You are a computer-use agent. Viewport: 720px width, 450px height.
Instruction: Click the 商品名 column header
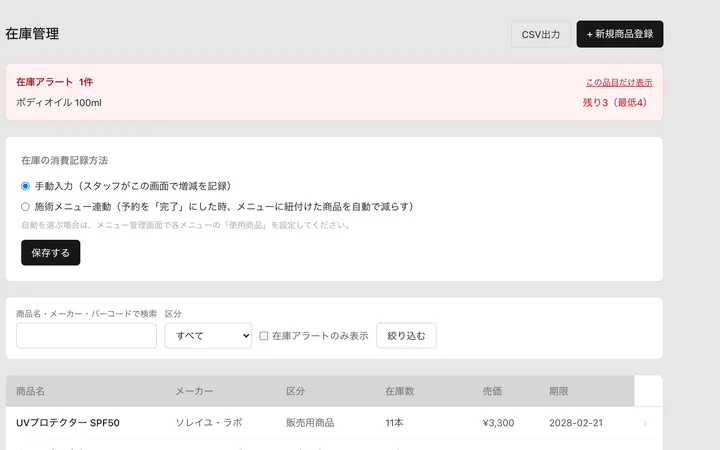click(30, 391)
